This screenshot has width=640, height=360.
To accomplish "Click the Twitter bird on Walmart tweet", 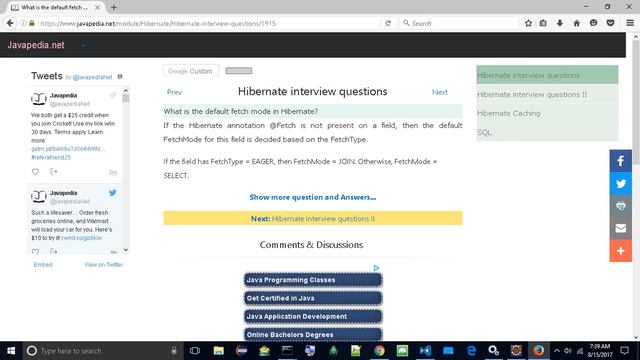I will pyautogui.click(x=113, y=193).
